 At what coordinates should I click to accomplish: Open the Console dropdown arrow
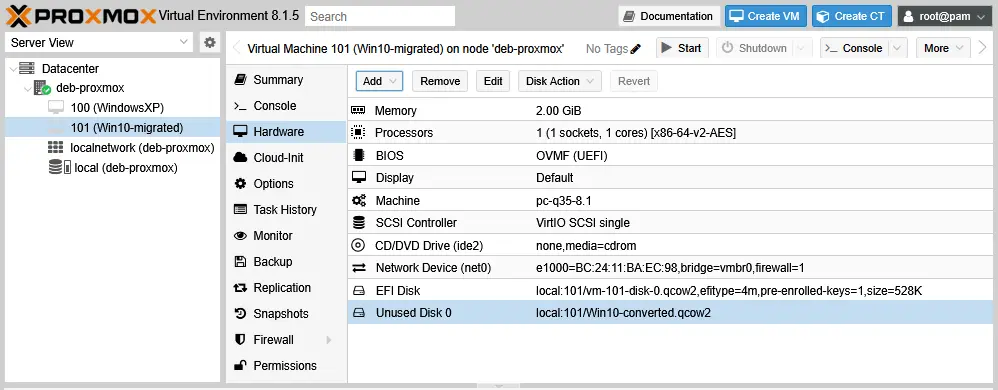tap(898, 48)
